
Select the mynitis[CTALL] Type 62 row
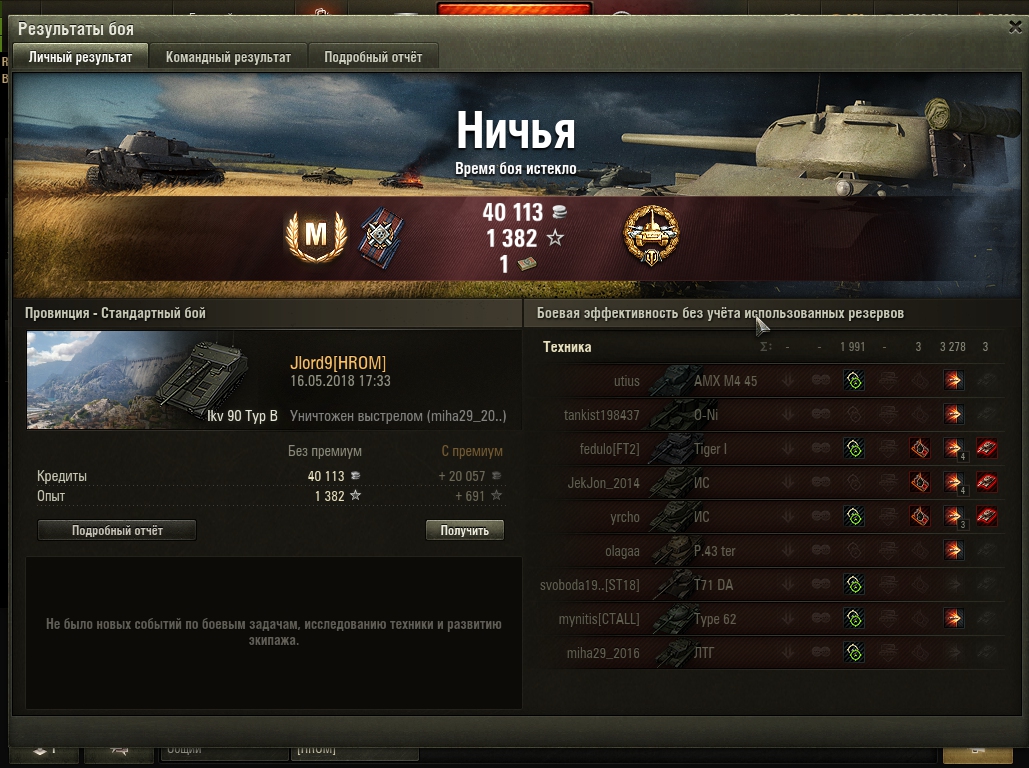tap(771, 618)
